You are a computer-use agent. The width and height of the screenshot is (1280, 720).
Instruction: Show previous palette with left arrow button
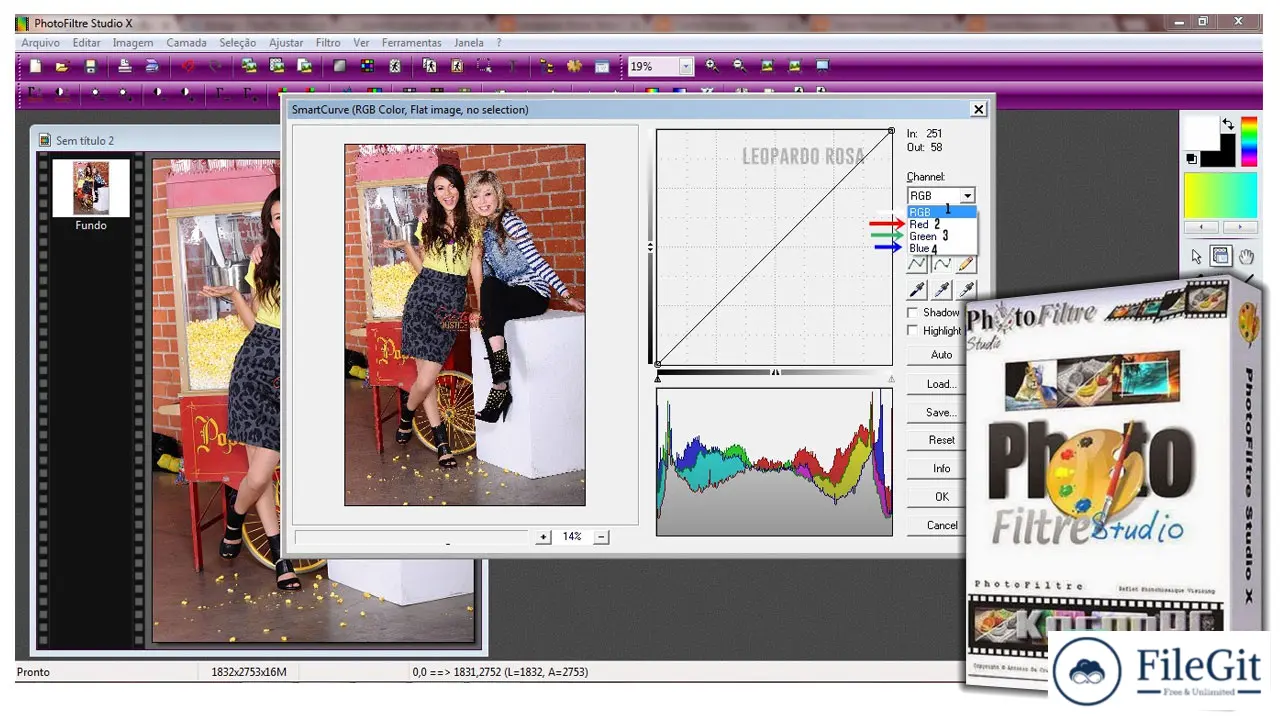pos(1202,228)
